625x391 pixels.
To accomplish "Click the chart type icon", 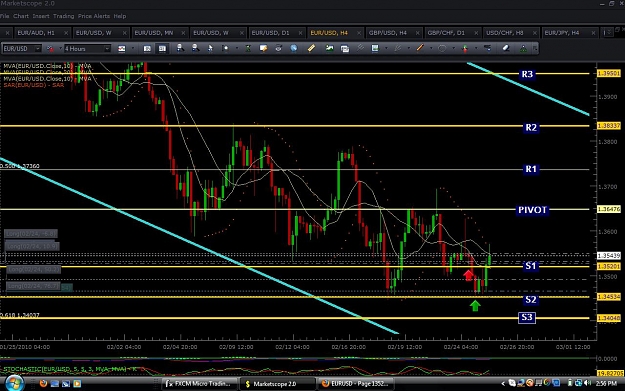I will pos(122,49).
